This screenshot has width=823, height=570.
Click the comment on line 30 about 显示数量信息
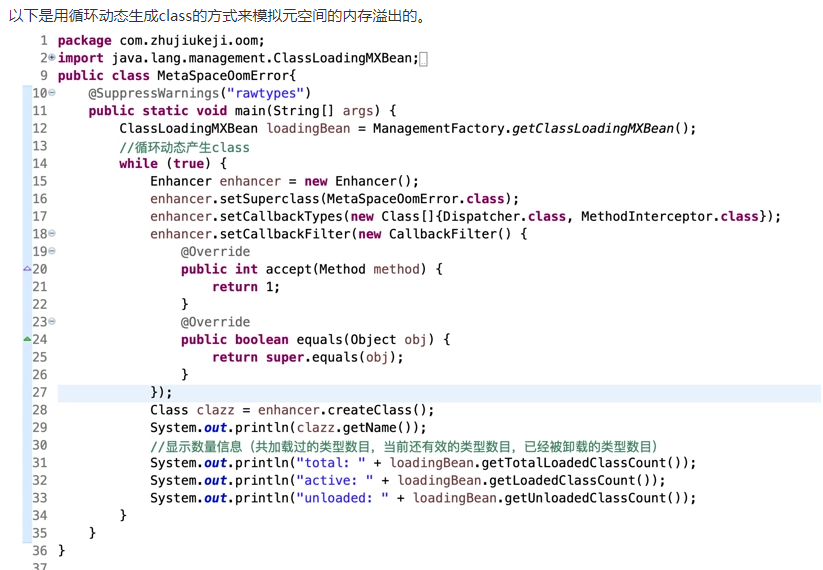pos(404,446)
